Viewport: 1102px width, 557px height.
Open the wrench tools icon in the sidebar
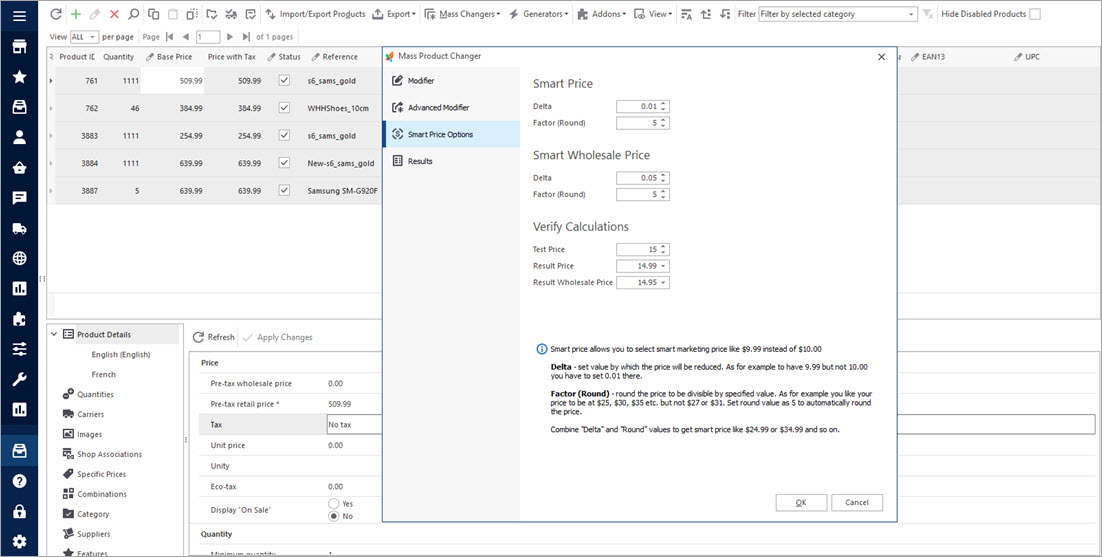pos(20,379)
